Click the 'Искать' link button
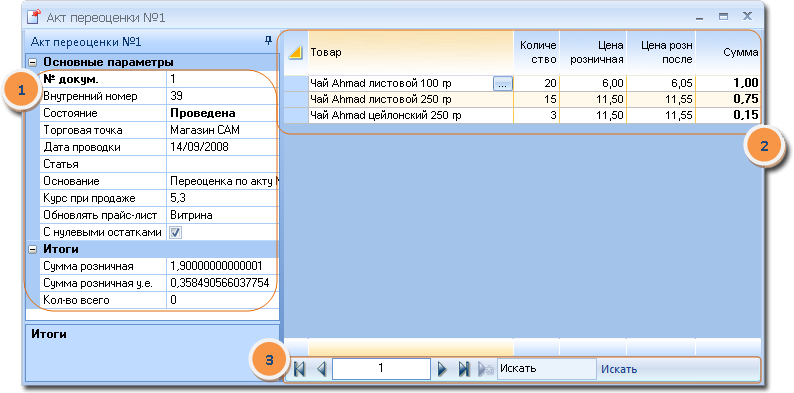 [x=619, y=369]
